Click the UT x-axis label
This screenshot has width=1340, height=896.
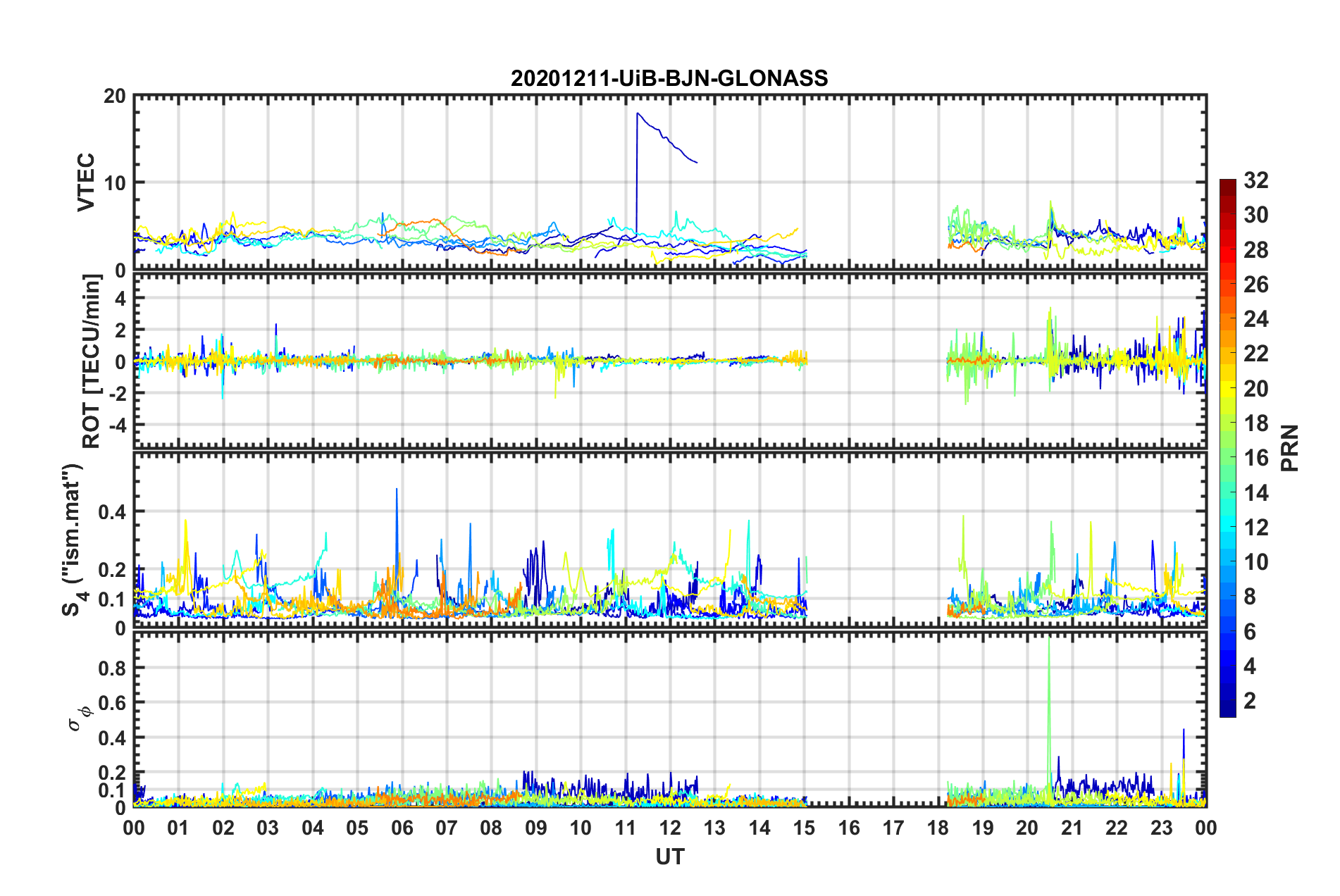(x=670, y=857)
